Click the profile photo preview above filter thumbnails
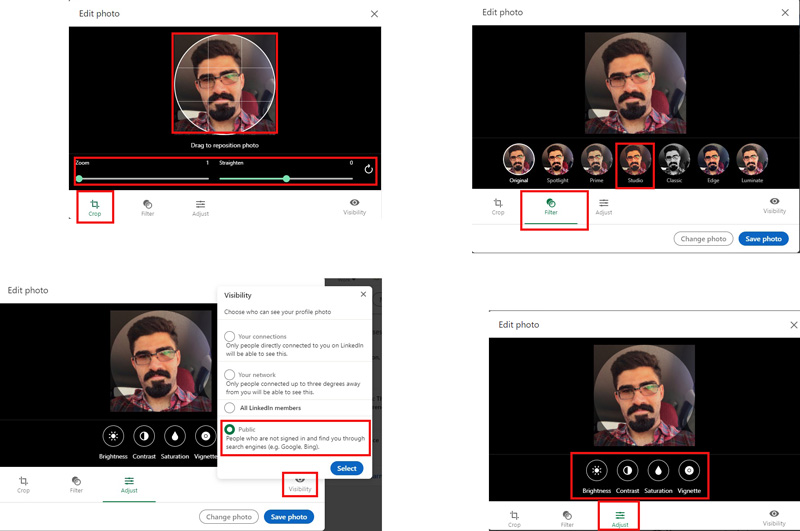Screen dimensions: 800x531 tap(635, 83)
